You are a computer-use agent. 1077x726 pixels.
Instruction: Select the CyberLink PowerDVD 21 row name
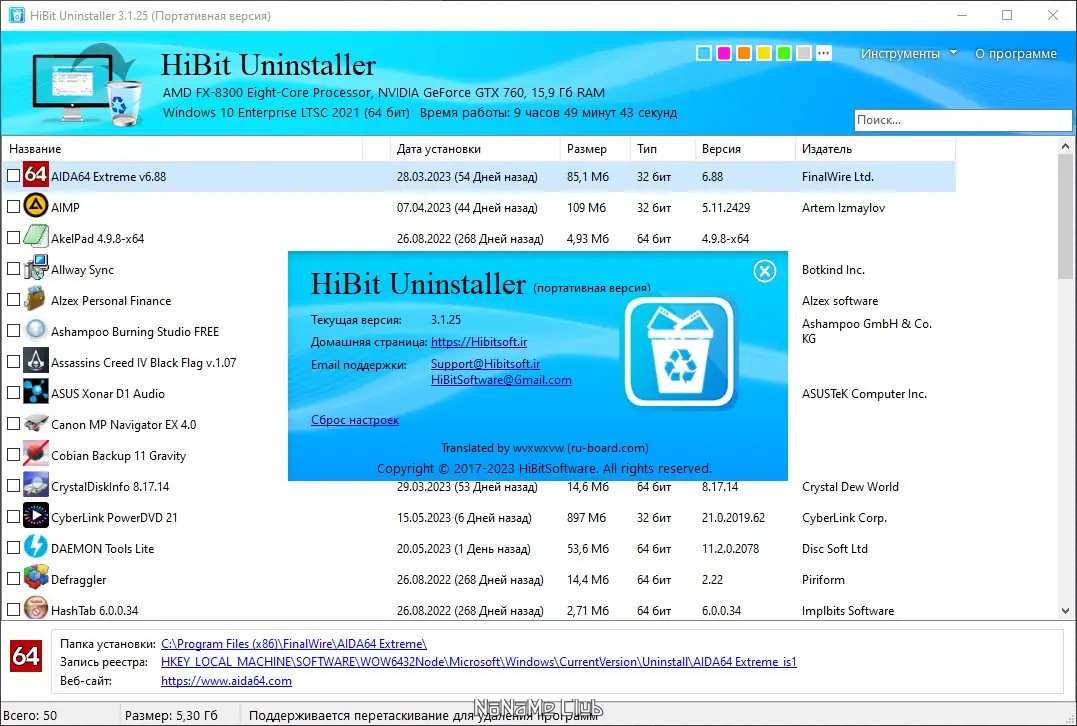(x=114, y=517)
